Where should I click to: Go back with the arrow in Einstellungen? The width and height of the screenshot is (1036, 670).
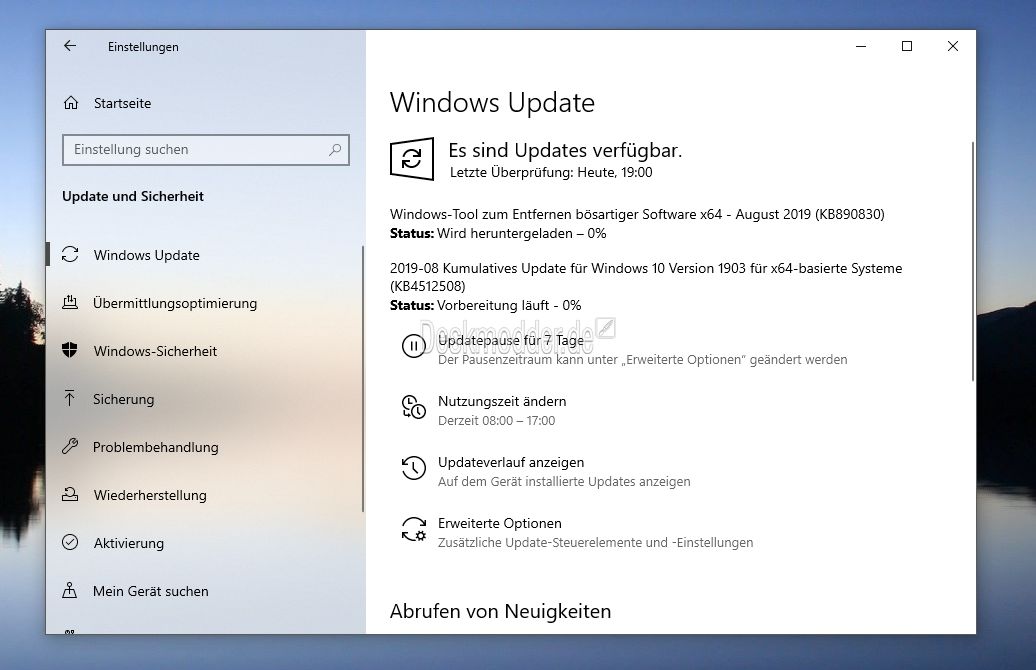coord(70,46)
